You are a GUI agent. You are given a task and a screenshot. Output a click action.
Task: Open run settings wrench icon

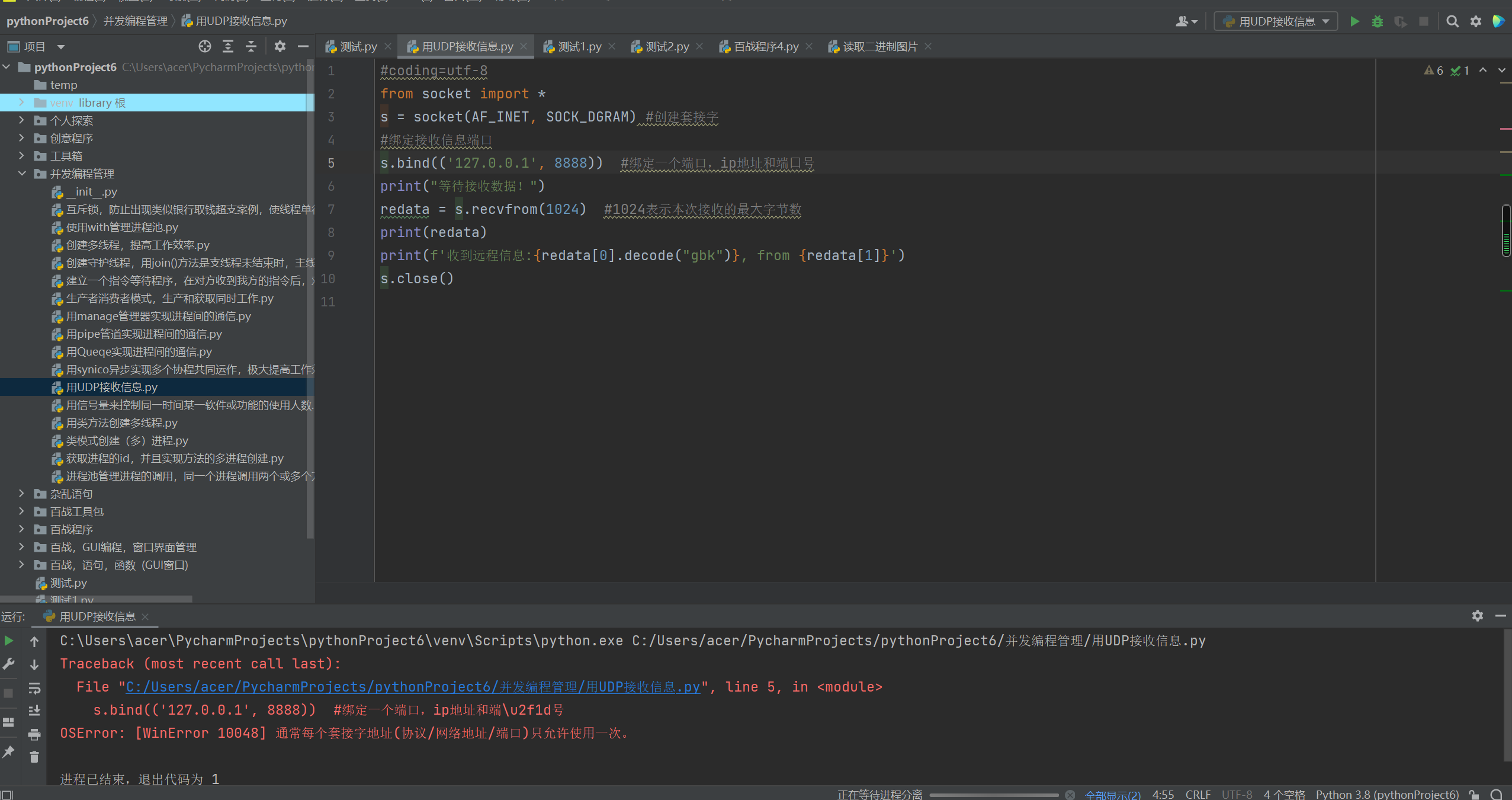tap(9, 664)
